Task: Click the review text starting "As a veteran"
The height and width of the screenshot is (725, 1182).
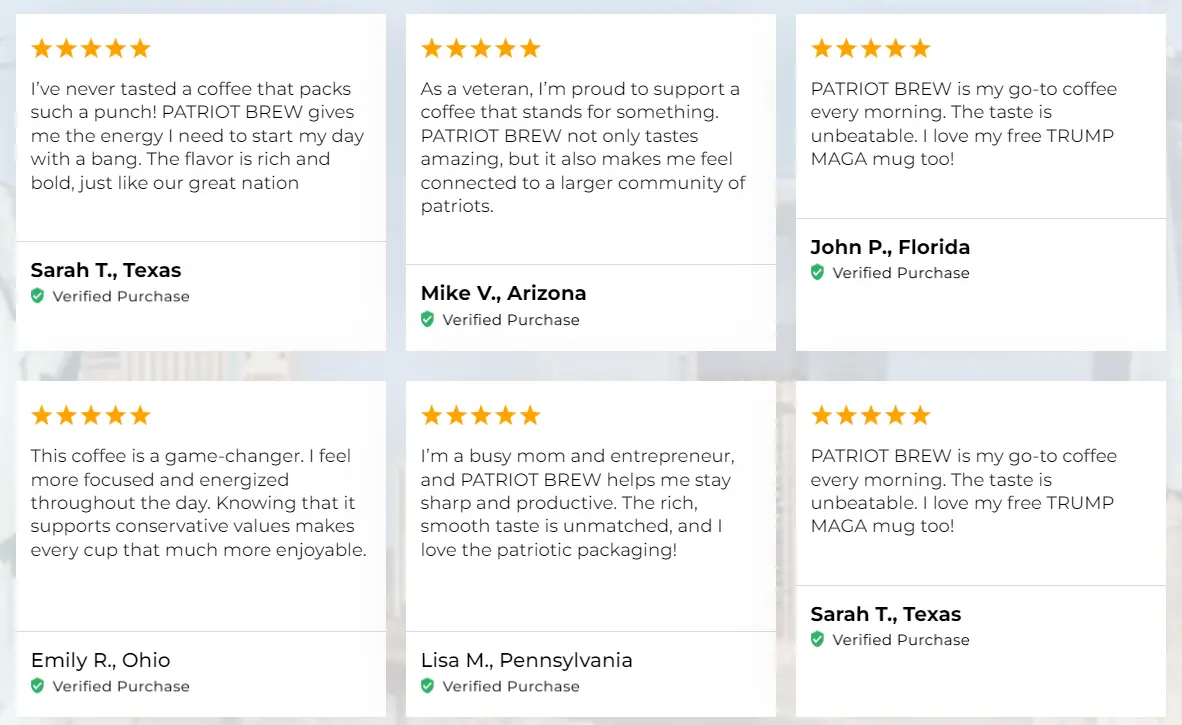Action: pyautogui.click(x=583, y=148)
